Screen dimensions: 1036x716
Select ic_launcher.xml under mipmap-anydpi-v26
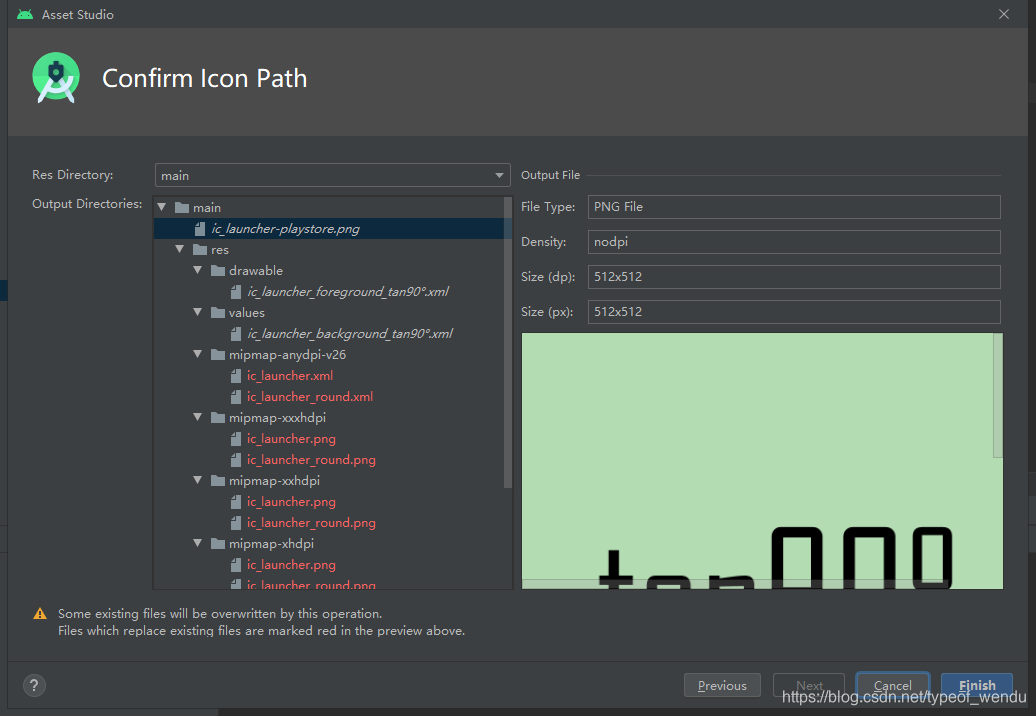click(x=290, y=376)
